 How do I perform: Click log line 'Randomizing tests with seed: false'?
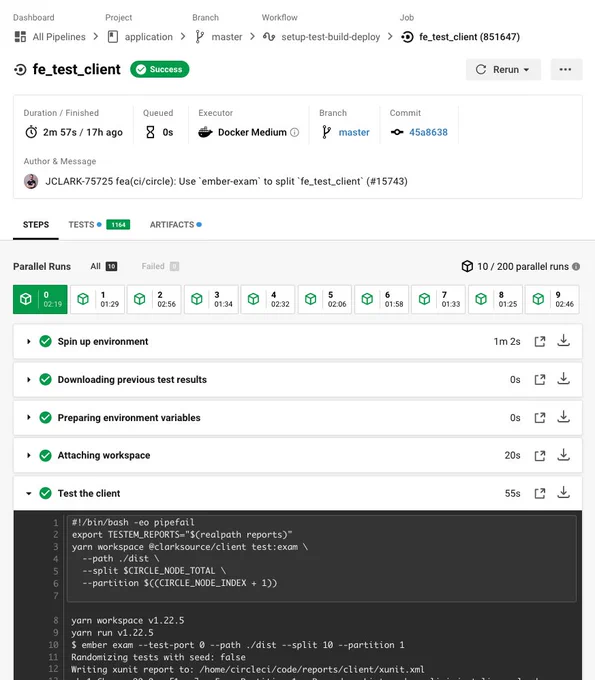[x=158, y=657]
